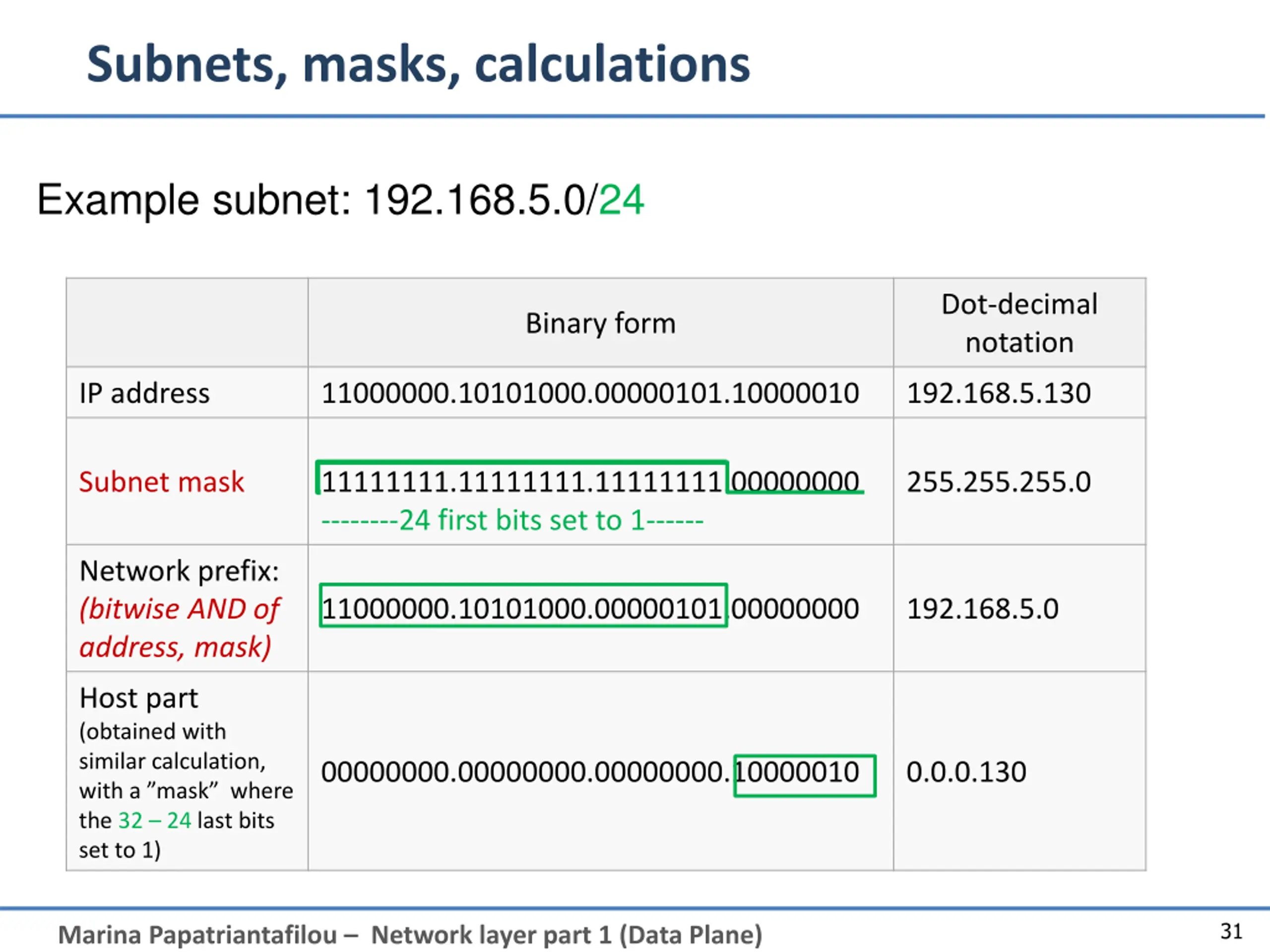Click green note '24 first bits set to 1'

coord(512,521)
